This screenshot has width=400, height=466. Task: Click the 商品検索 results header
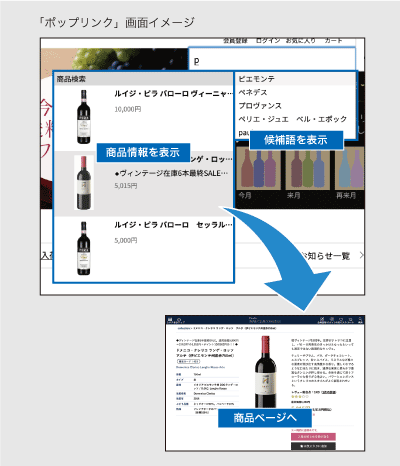click(144, 79)
